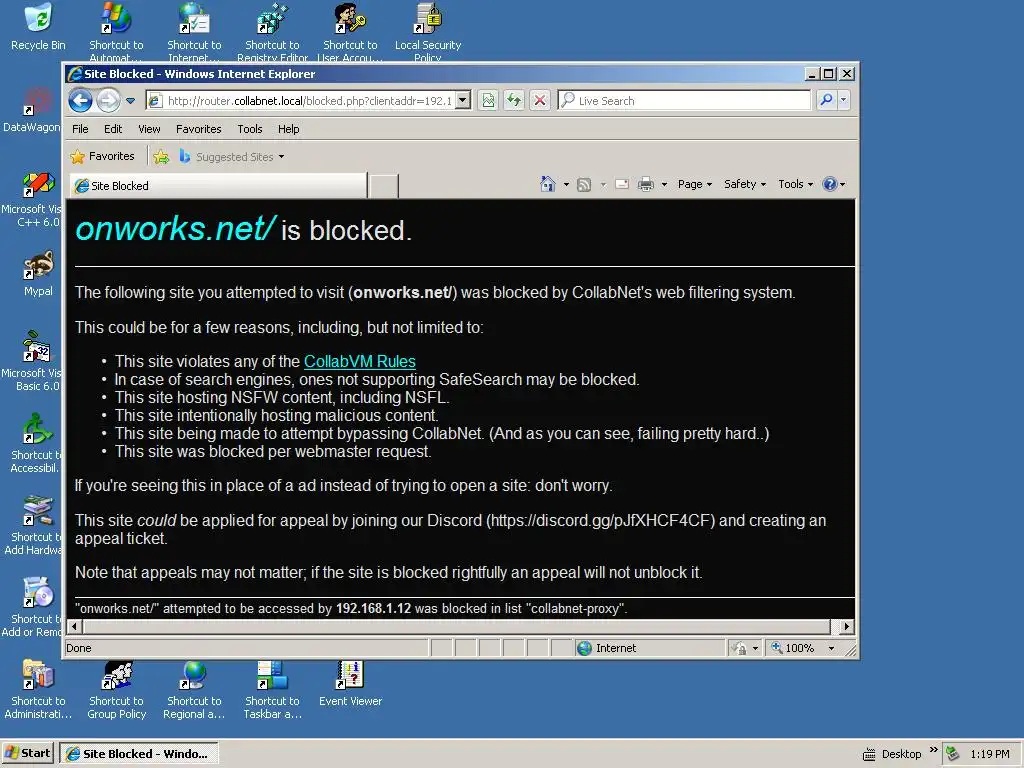Open the File menu
Image resolution: width=1024 pixels, height=768 pixels.
pos(80,129)
